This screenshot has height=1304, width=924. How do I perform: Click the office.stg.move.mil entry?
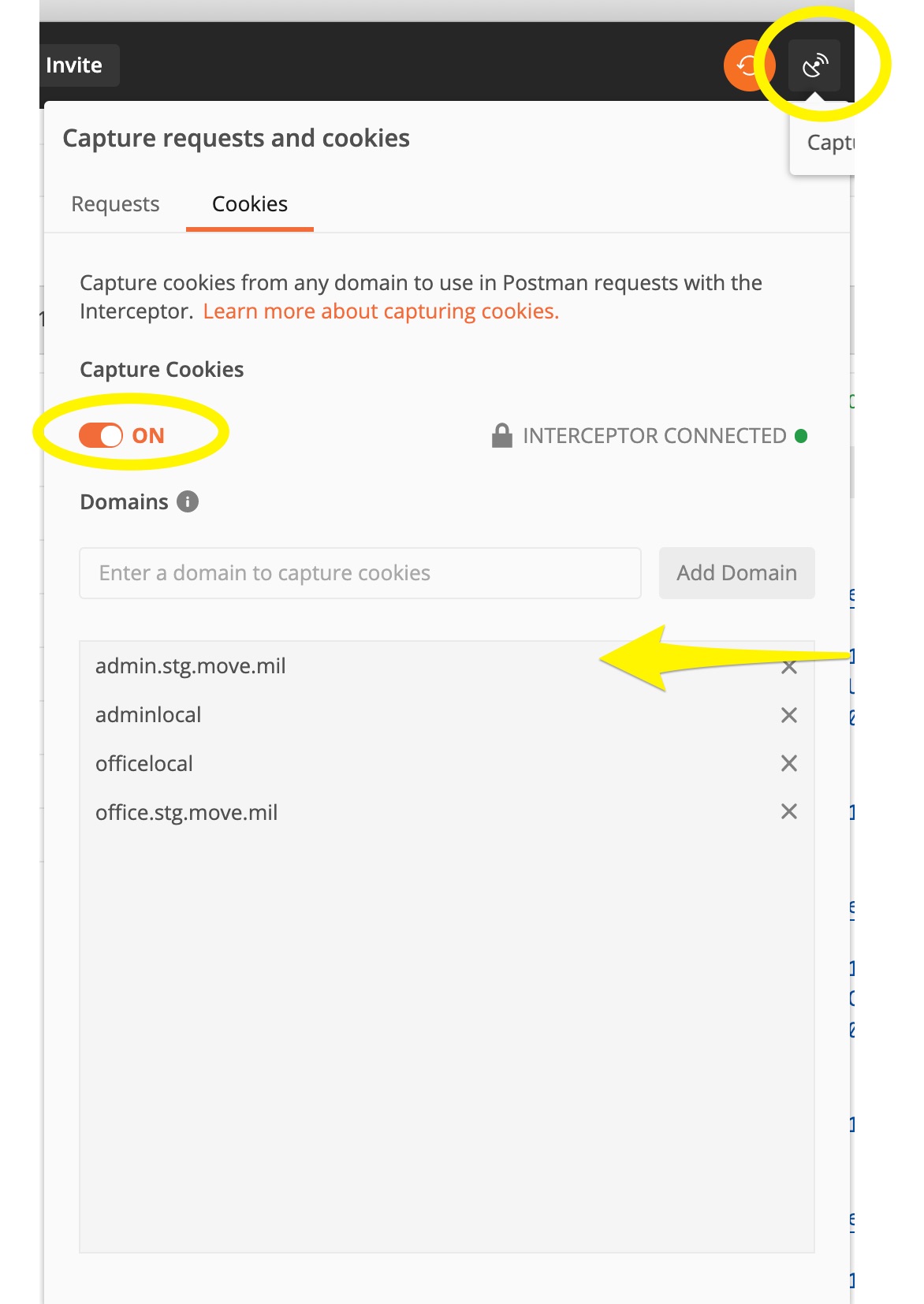point(315,812)
